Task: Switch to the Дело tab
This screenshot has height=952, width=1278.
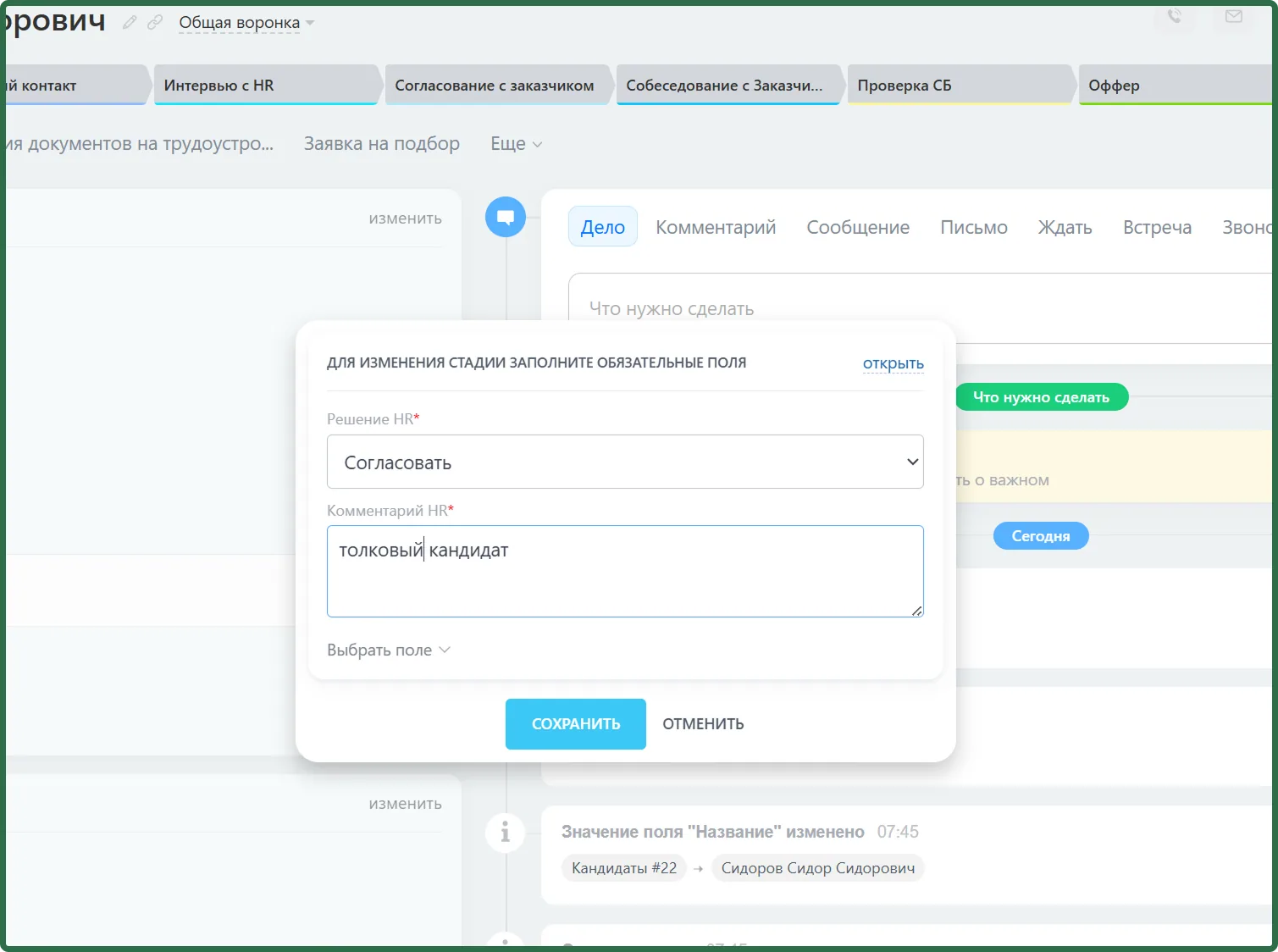Action: click(x=603, y=227)
